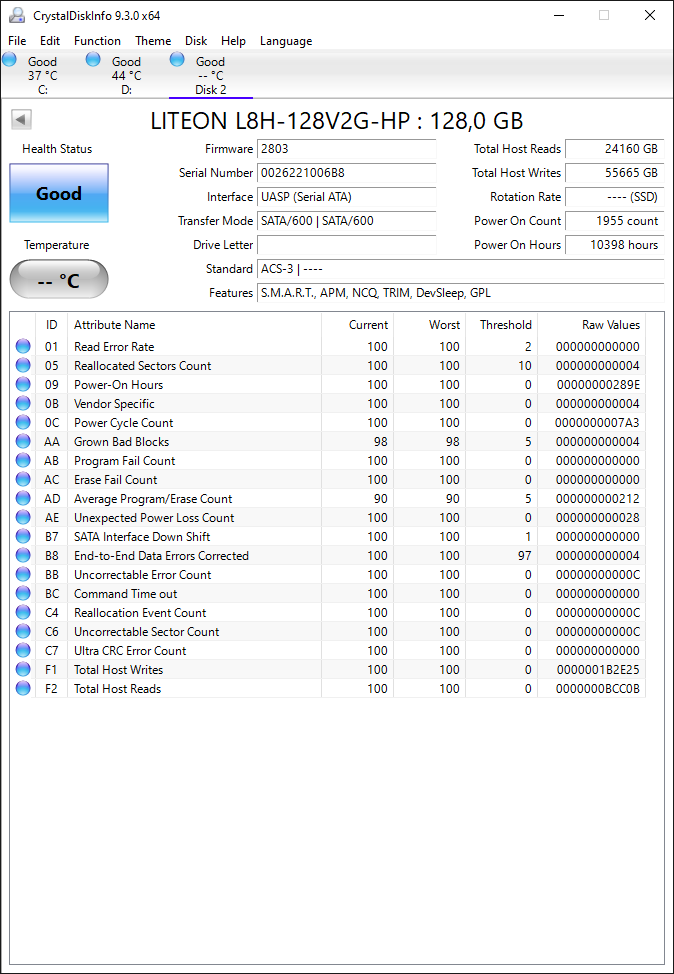This screenshot has height=974, width=674.
Task: Click status orb for Total Host Writes row
Action: [23, 670]
